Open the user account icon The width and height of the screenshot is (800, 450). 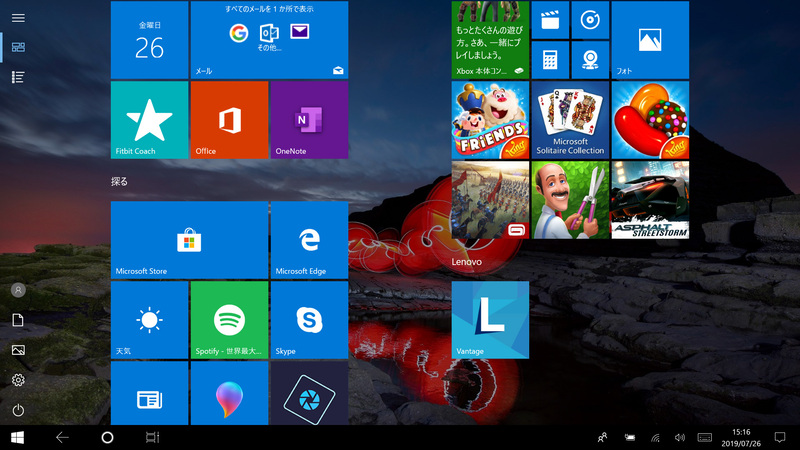(18, 290)
